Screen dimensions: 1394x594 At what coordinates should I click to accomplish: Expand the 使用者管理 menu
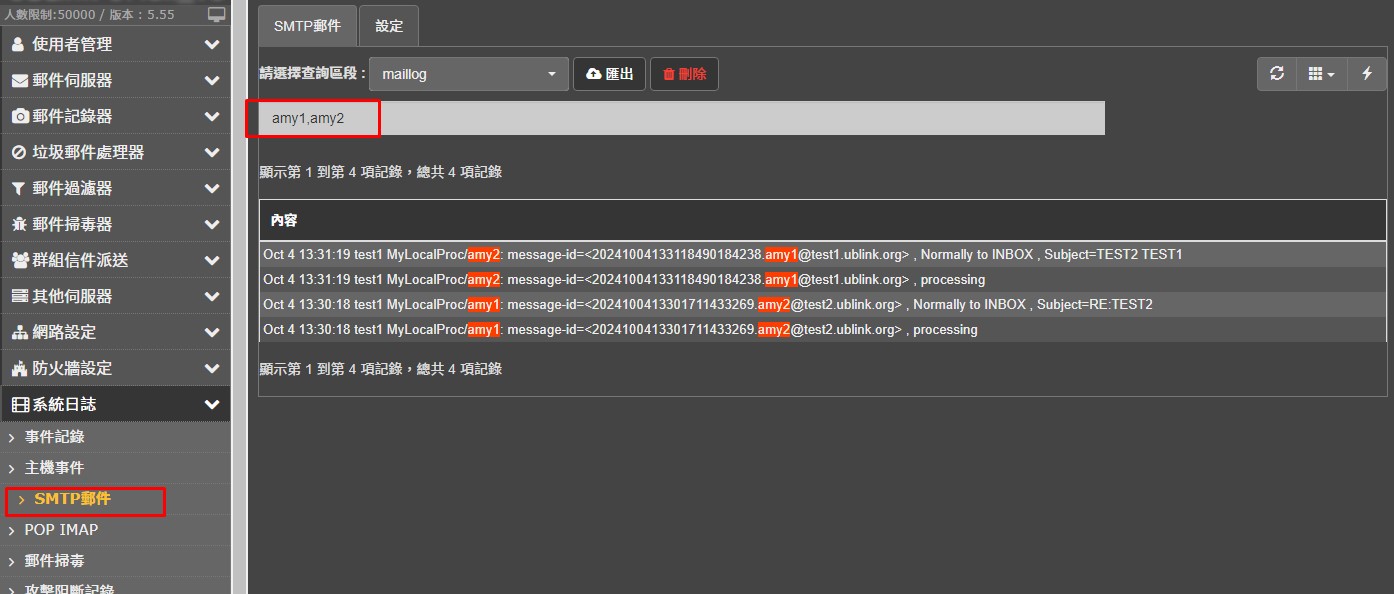pos(115,44)
